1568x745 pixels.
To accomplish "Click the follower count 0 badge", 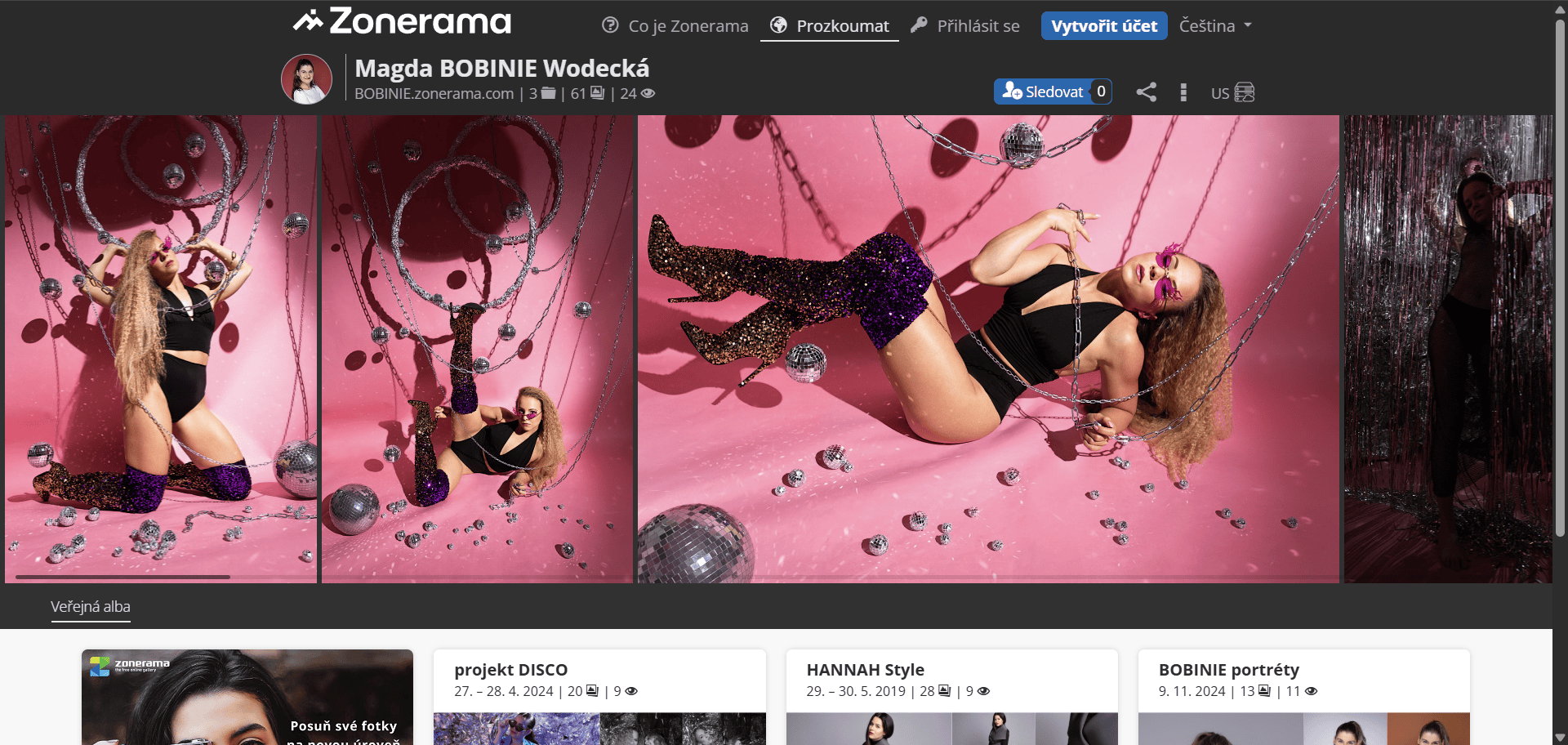I will point(1101,91).
